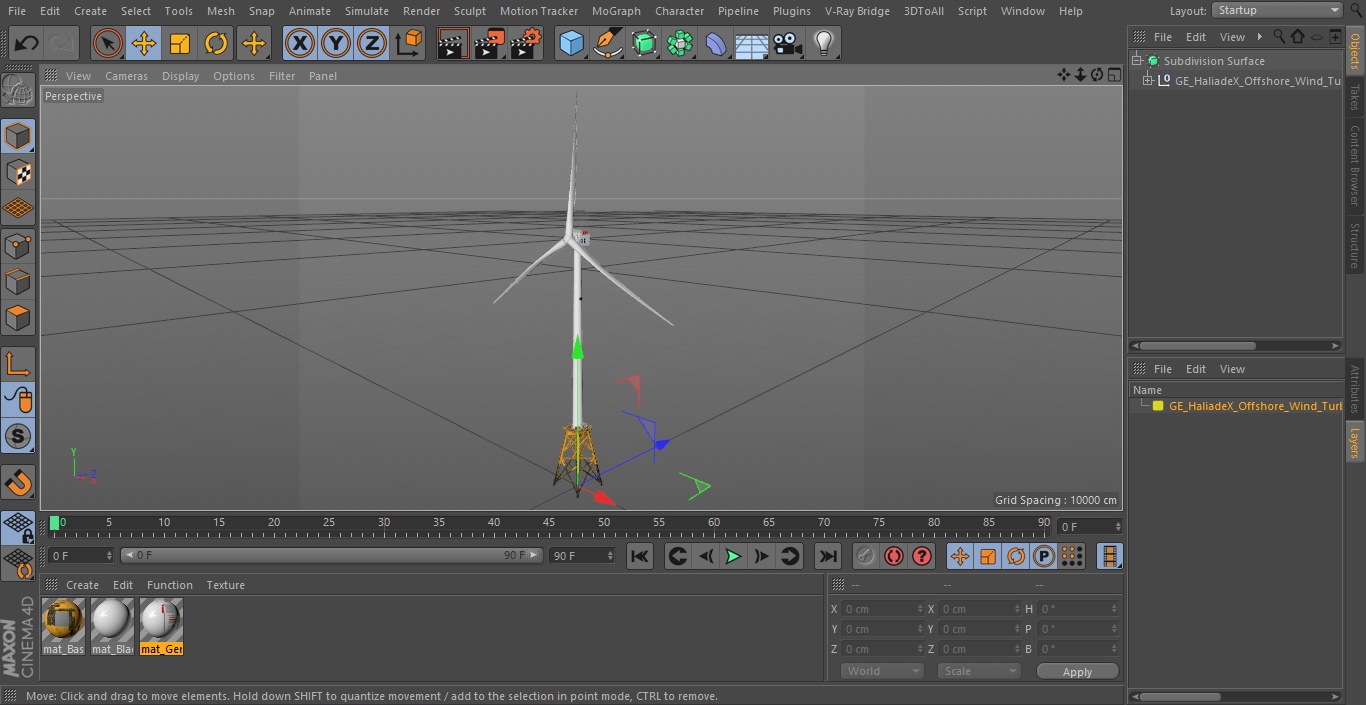The width and height of the screenshot is (1366, 705).
Task: Open the deformer objects icon
Action: pos(716,44)
